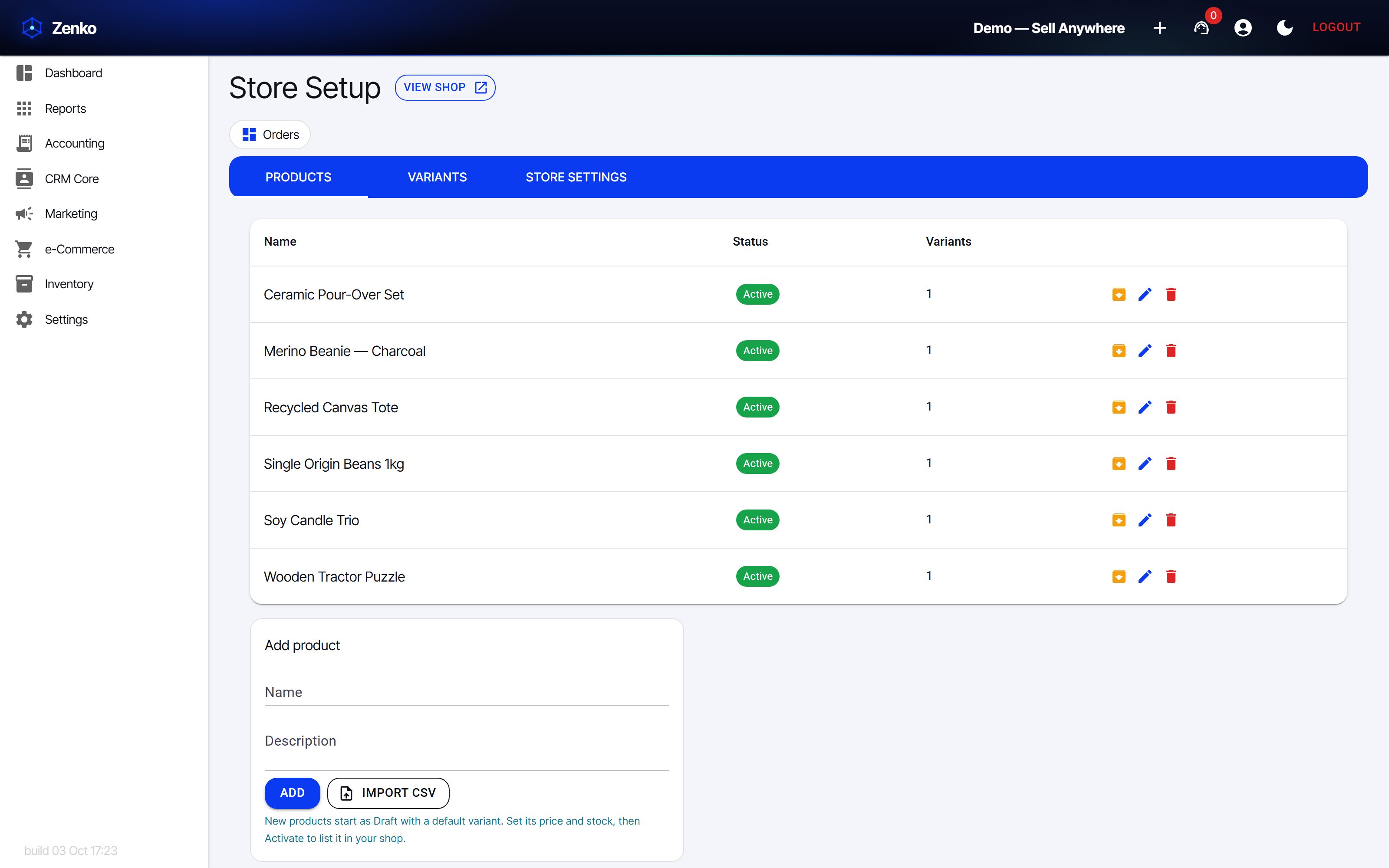Edit Single Origin Beans 1kg
Image resolution: width=1389 pixels, height=868 pixels.
click(1145, 463)
